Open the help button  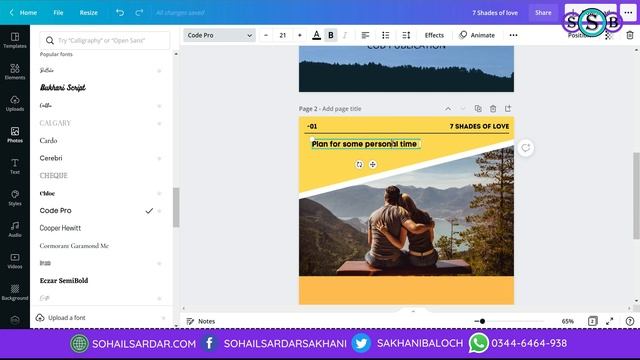[x=630, y=321]
